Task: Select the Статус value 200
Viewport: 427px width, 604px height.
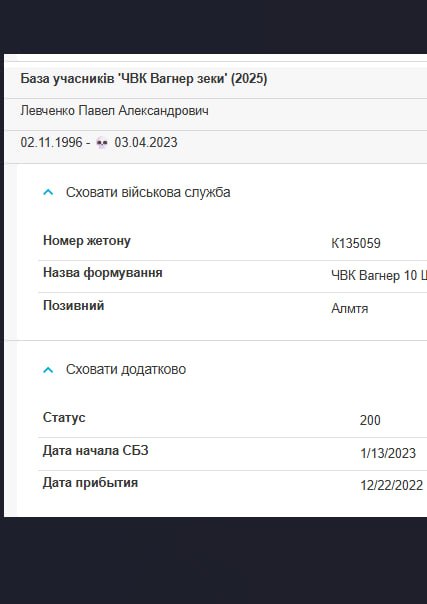Action: pyautogui.click(x=370, y=420)
